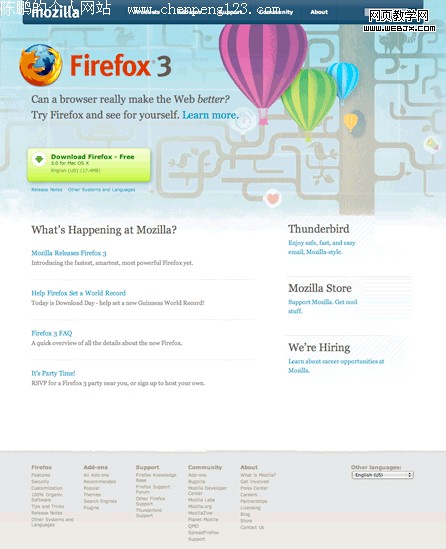Open the About tab in top navigation
The image size is (446, 549).
[319, 12]
